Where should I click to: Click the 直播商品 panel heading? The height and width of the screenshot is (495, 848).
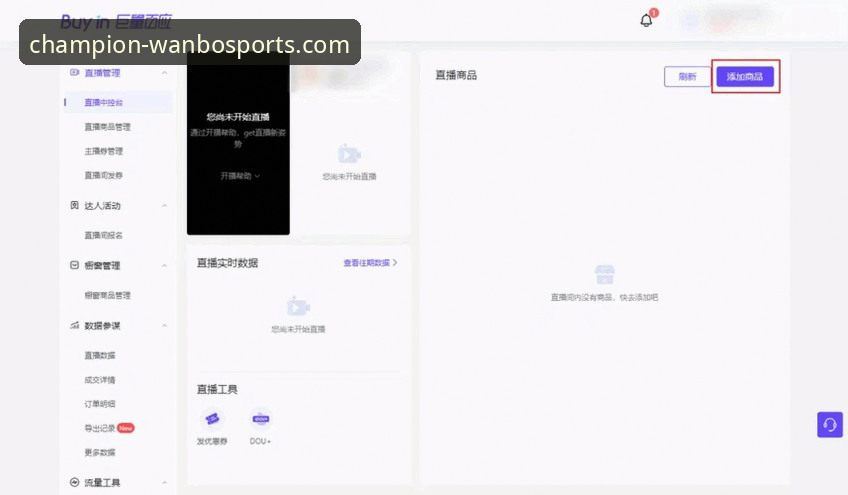[456, 75]
